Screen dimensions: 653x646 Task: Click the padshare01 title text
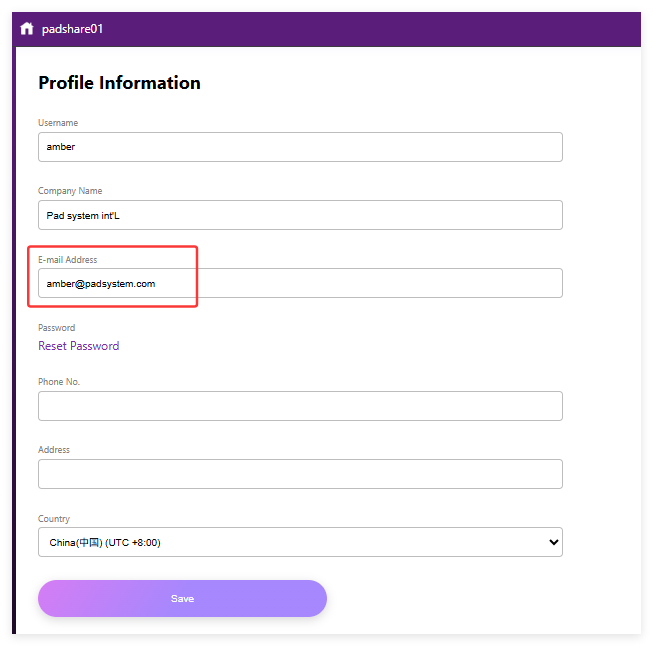pyautogui.click(x=72, y=29)
